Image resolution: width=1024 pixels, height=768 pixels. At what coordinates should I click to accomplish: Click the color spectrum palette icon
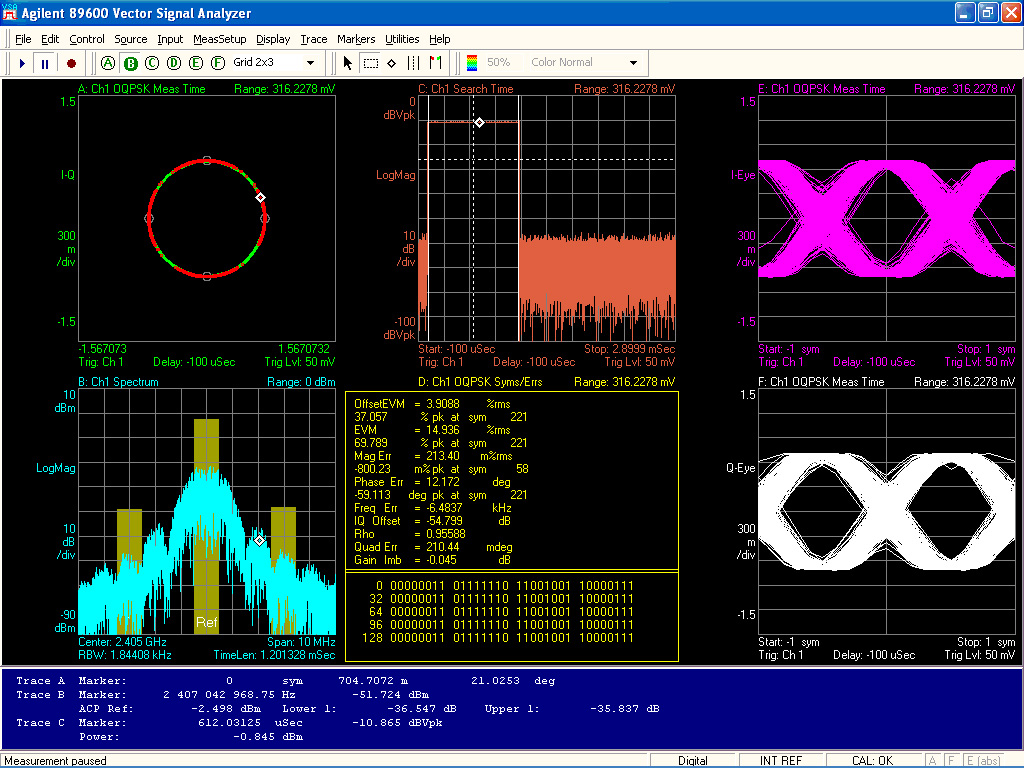(472, 63)
